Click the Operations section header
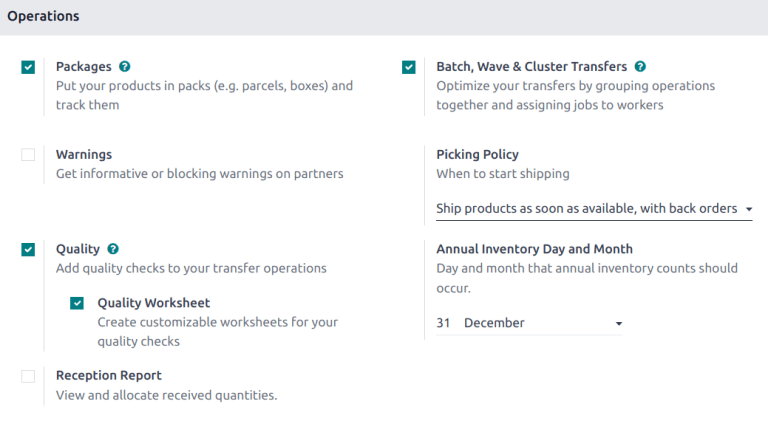 (43, 17)
